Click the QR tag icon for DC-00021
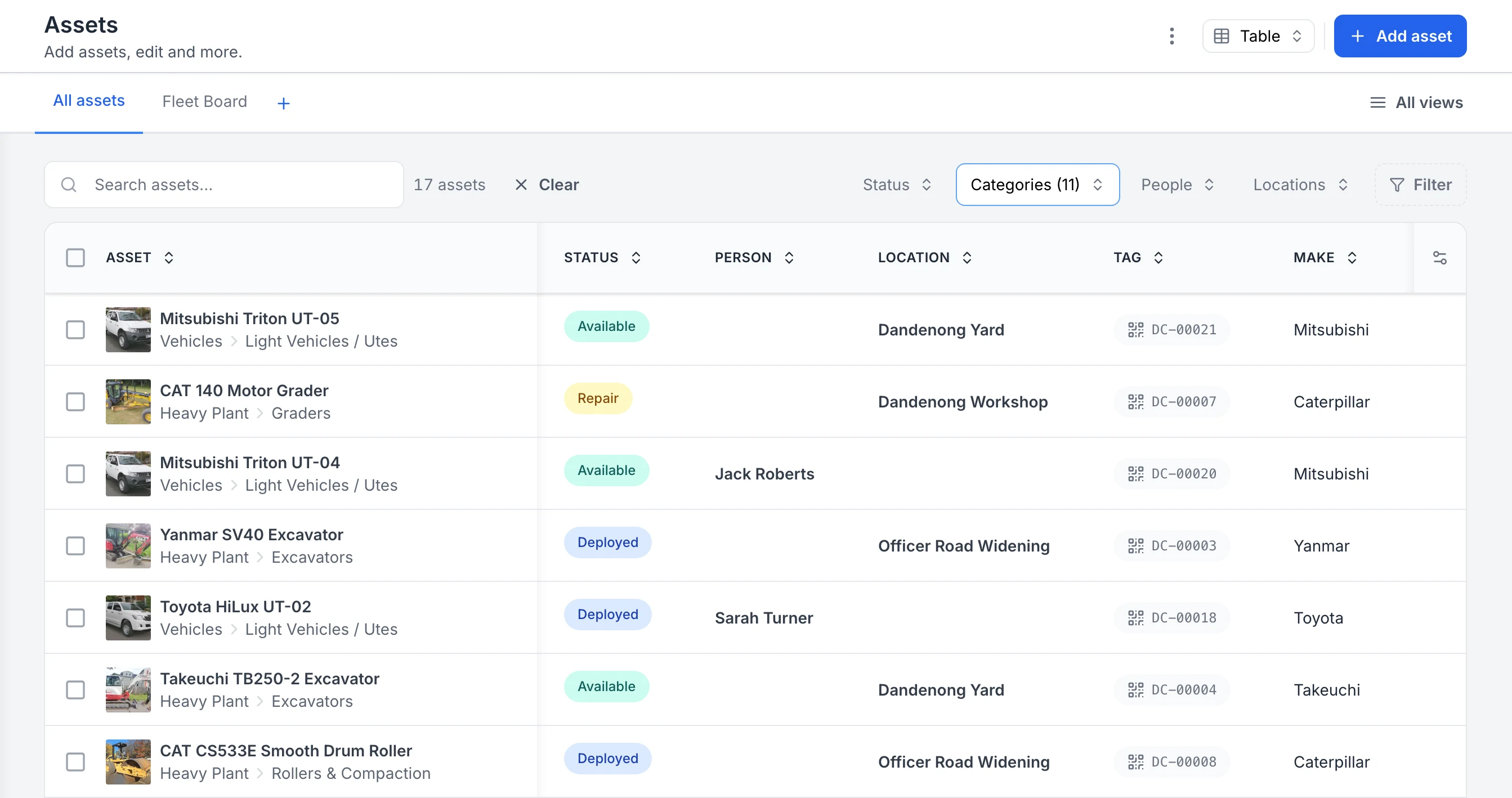Image resolution: width=1512 pixels, height=798 pixels. click(1136, 330)
